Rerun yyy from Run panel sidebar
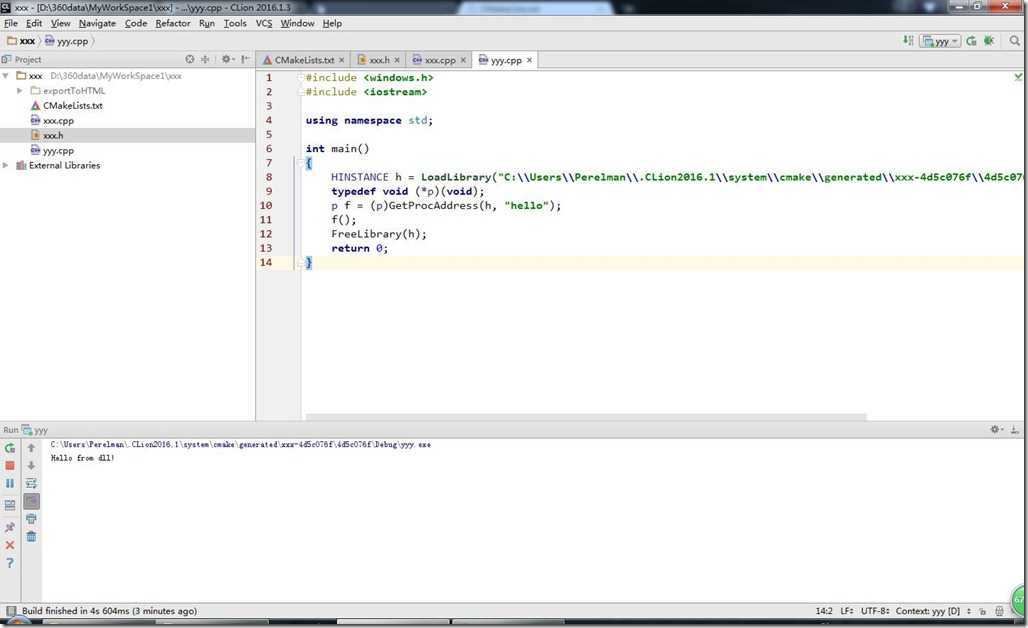The image size is (1028, 628). click(x=10, y=448)
